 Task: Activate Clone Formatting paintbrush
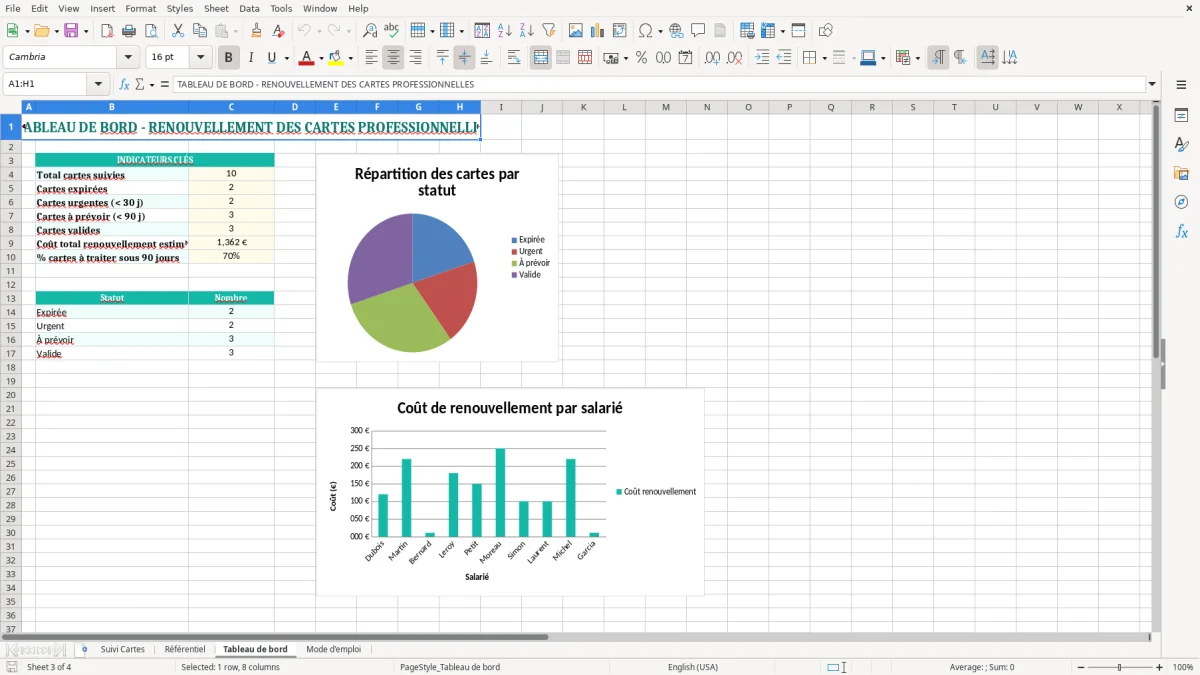click(x=256, y=31)
